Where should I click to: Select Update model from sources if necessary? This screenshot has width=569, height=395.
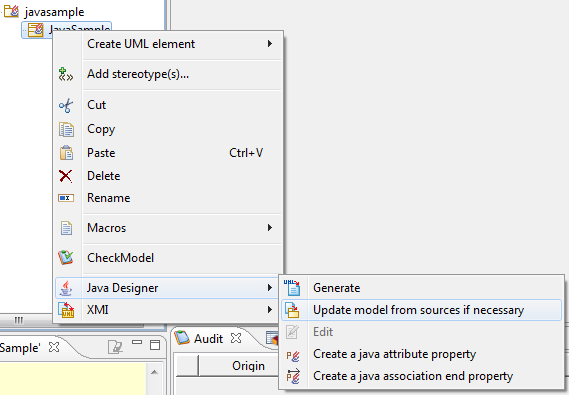tap(421, 310)
